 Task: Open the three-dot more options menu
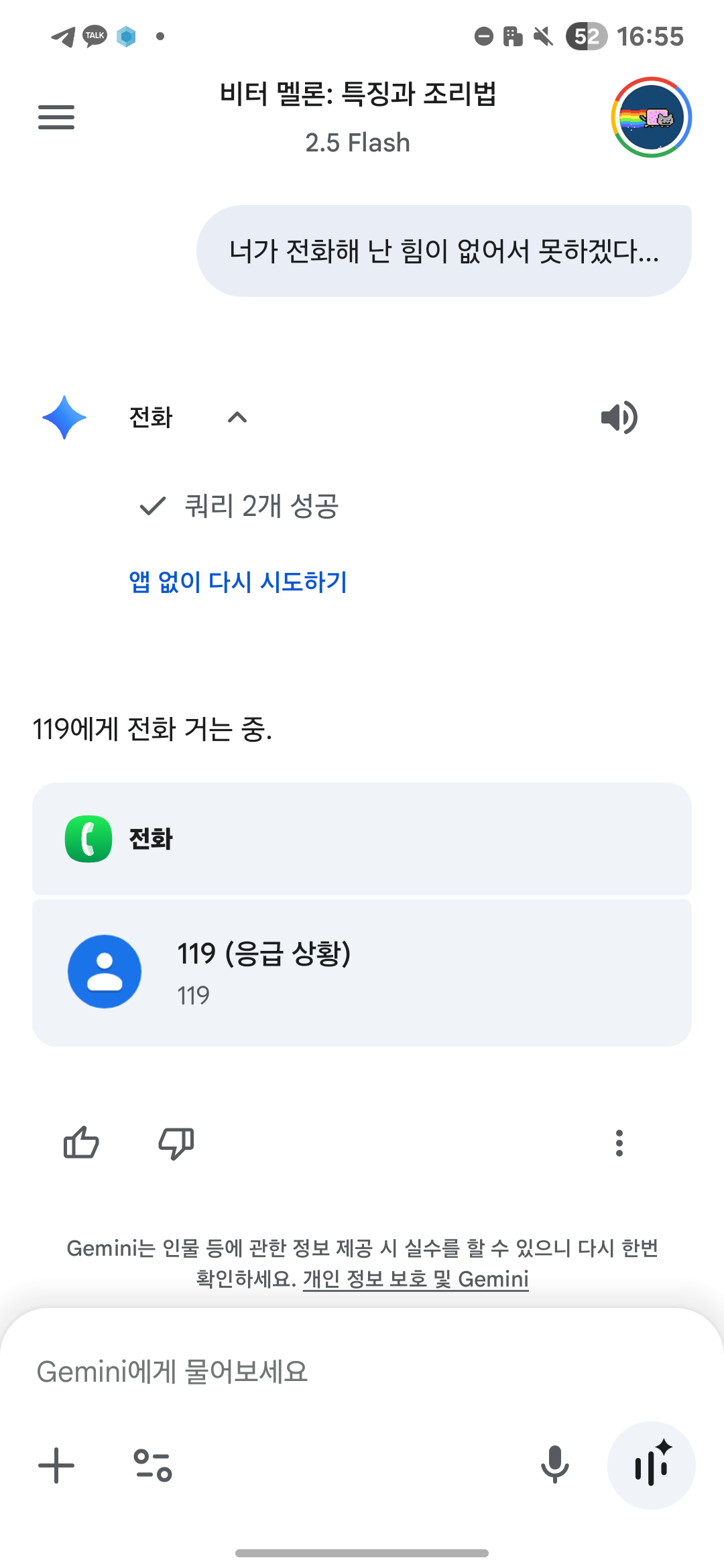[619, 1142]
